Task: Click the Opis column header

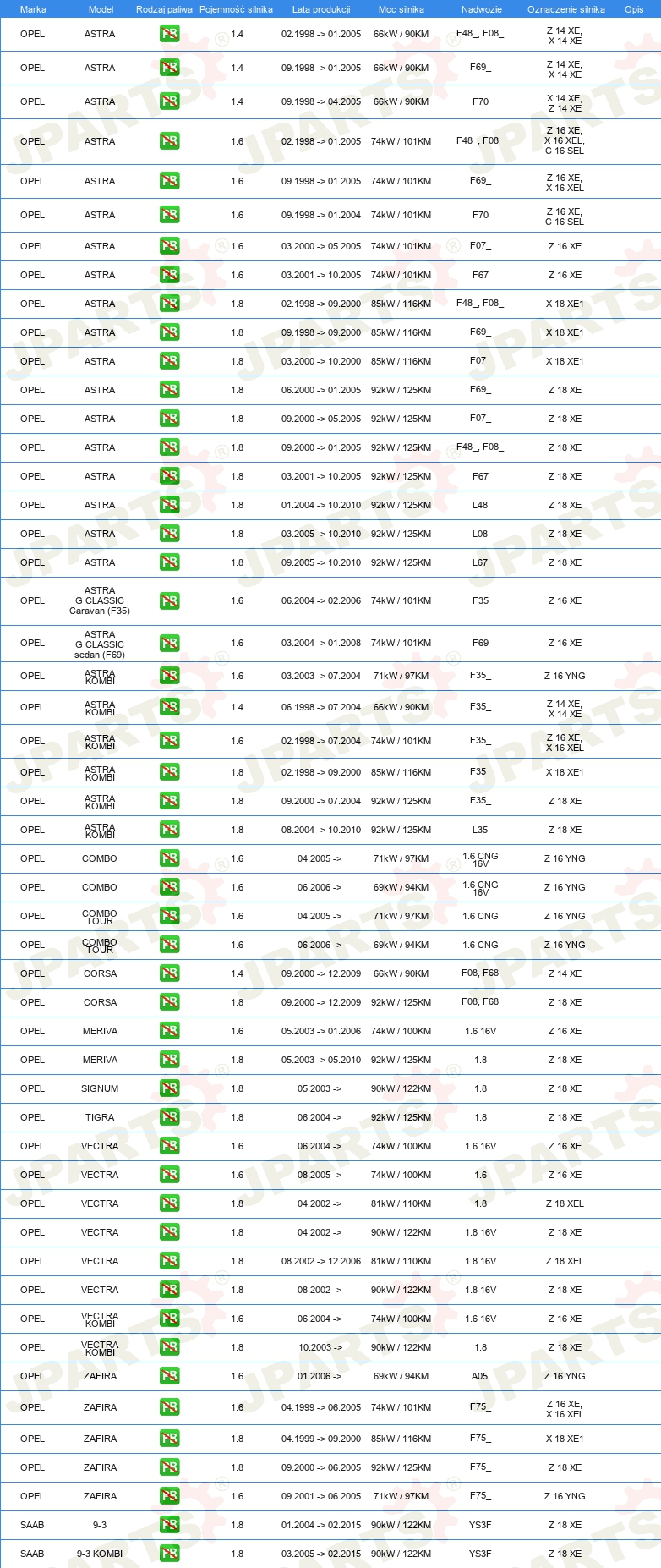Action: (x=634, y=9)
